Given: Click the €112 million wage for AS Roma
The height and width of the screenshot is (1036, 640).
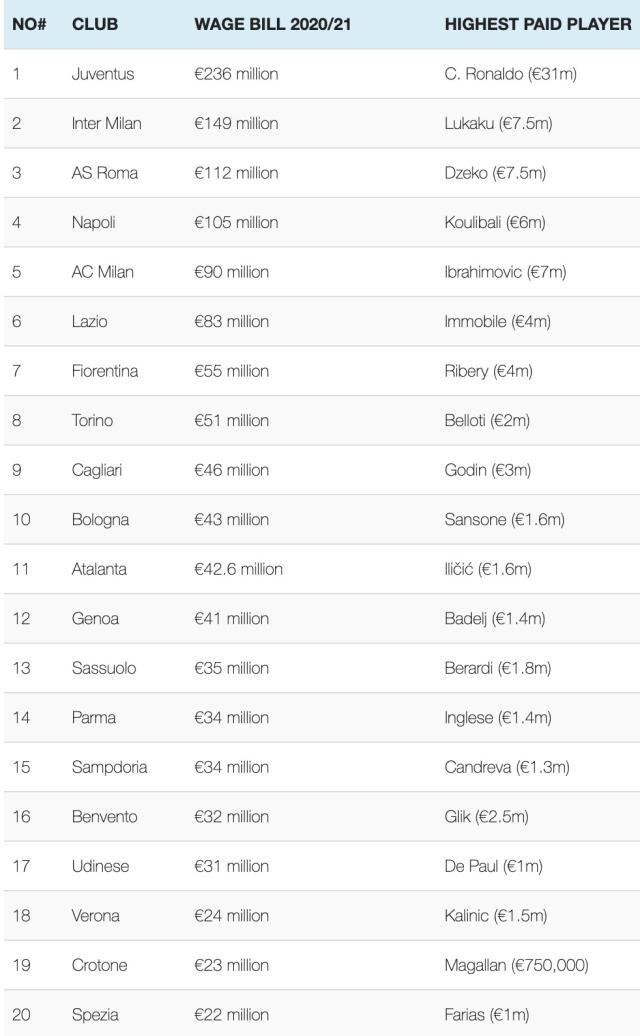Looking at the screenshot, I should click(x=236, y=173).
